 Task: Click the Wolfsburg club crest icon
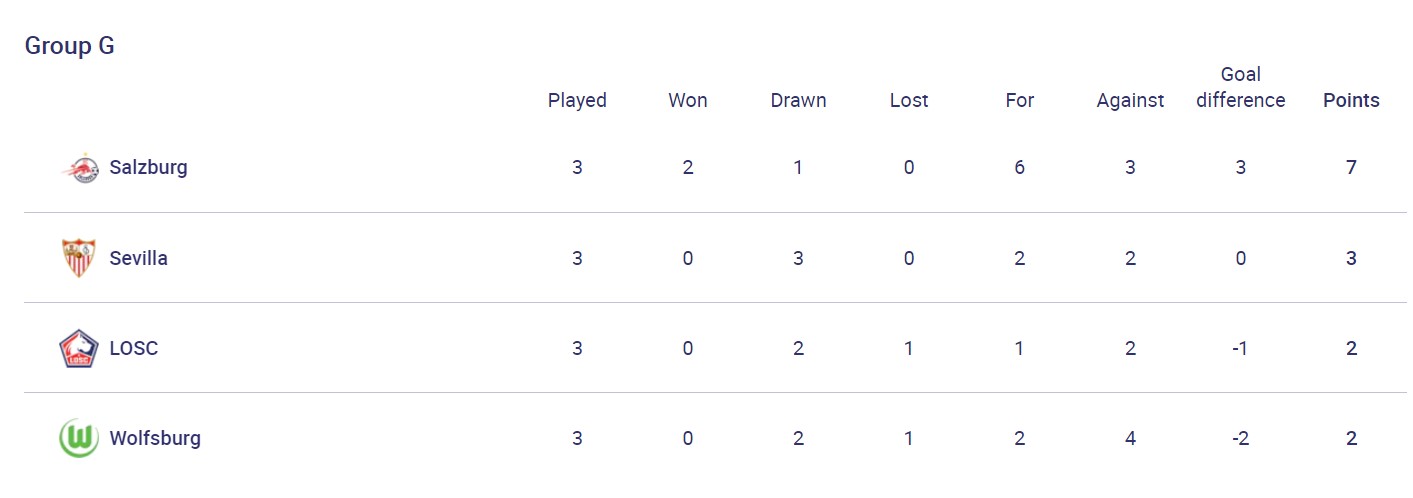[78, 438]
